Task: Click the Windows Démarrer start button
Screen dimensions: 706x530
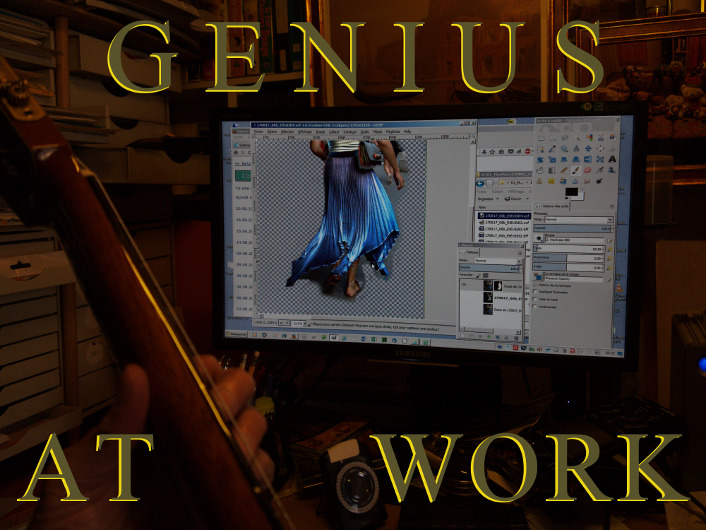Action: click(236, 334)
